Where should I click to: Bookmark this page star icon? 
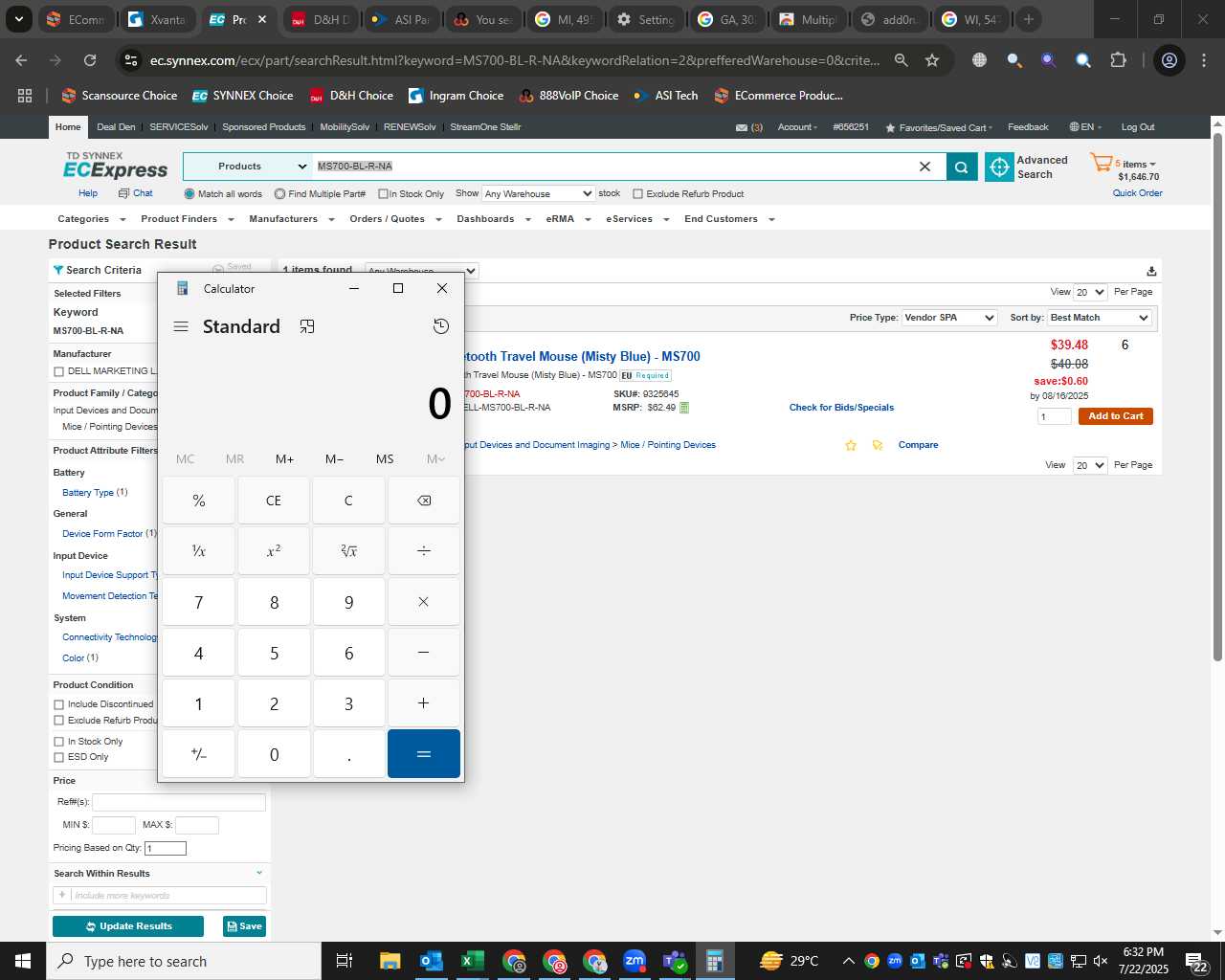pyautogui.click(x=932, y=60)
